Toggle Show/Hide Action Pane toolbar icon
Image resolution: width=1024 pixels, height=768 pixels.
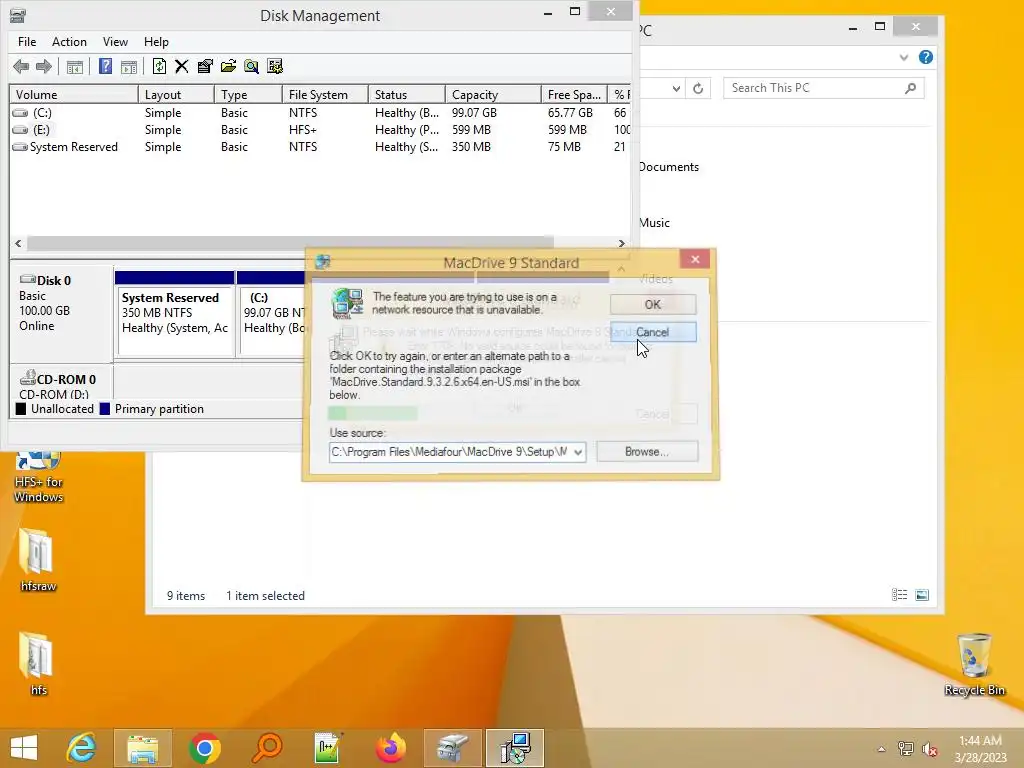pyautogui.click(x=129, y=66)
